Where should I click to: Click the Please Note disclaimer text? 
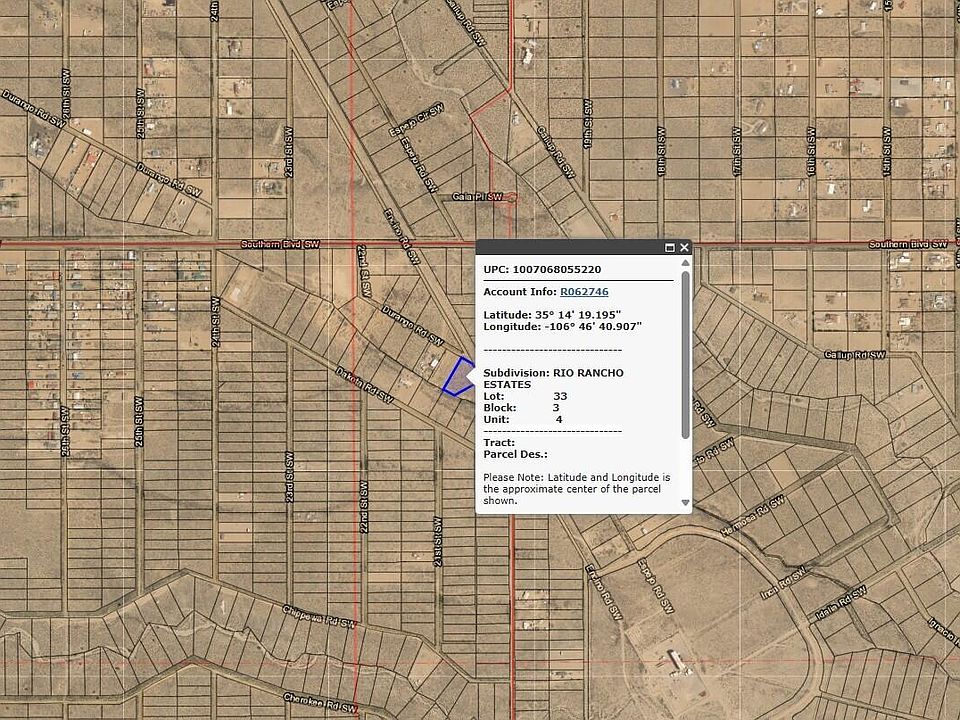[x=577, y=489]
